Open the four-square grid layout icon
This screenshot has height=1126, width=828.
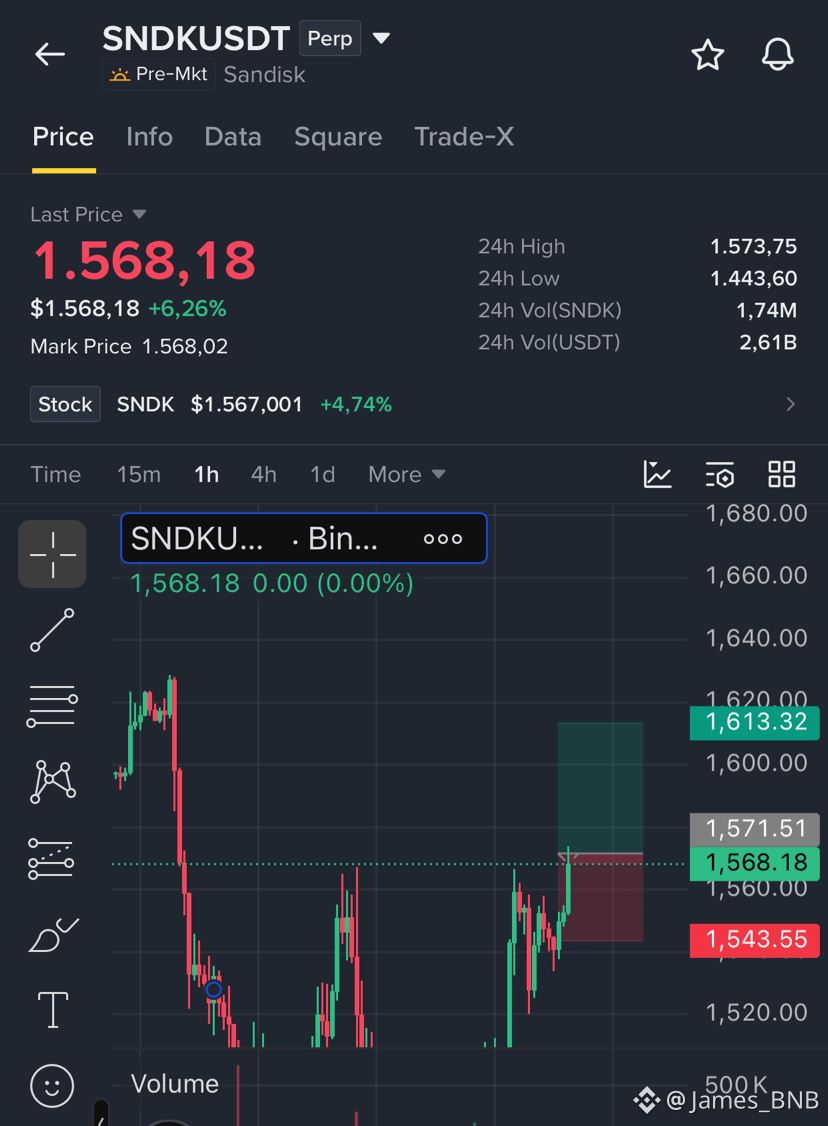click(x=781, y=475)
